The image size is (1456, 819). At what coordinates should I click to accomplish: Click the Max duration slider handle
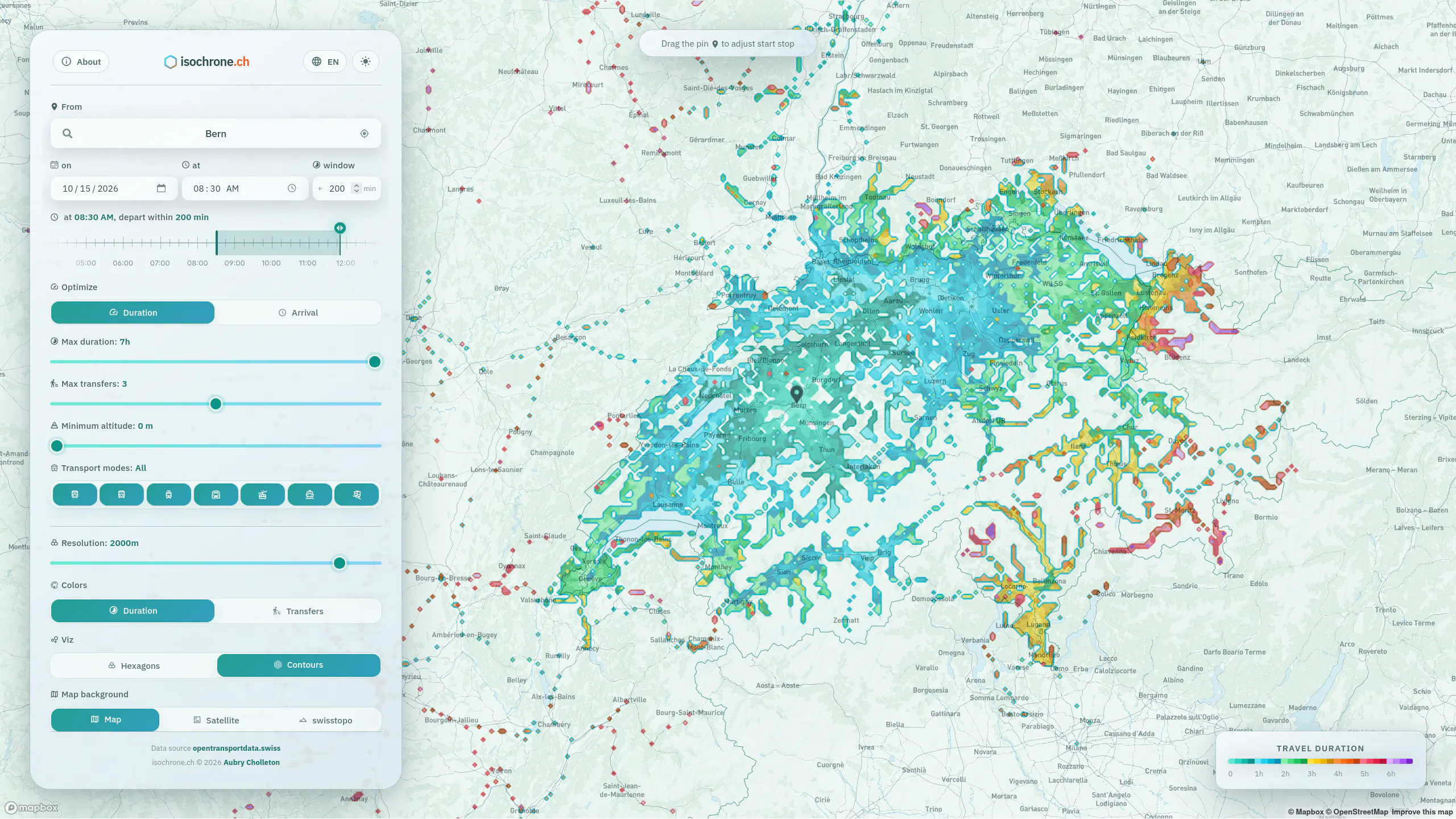pos(375,362)
